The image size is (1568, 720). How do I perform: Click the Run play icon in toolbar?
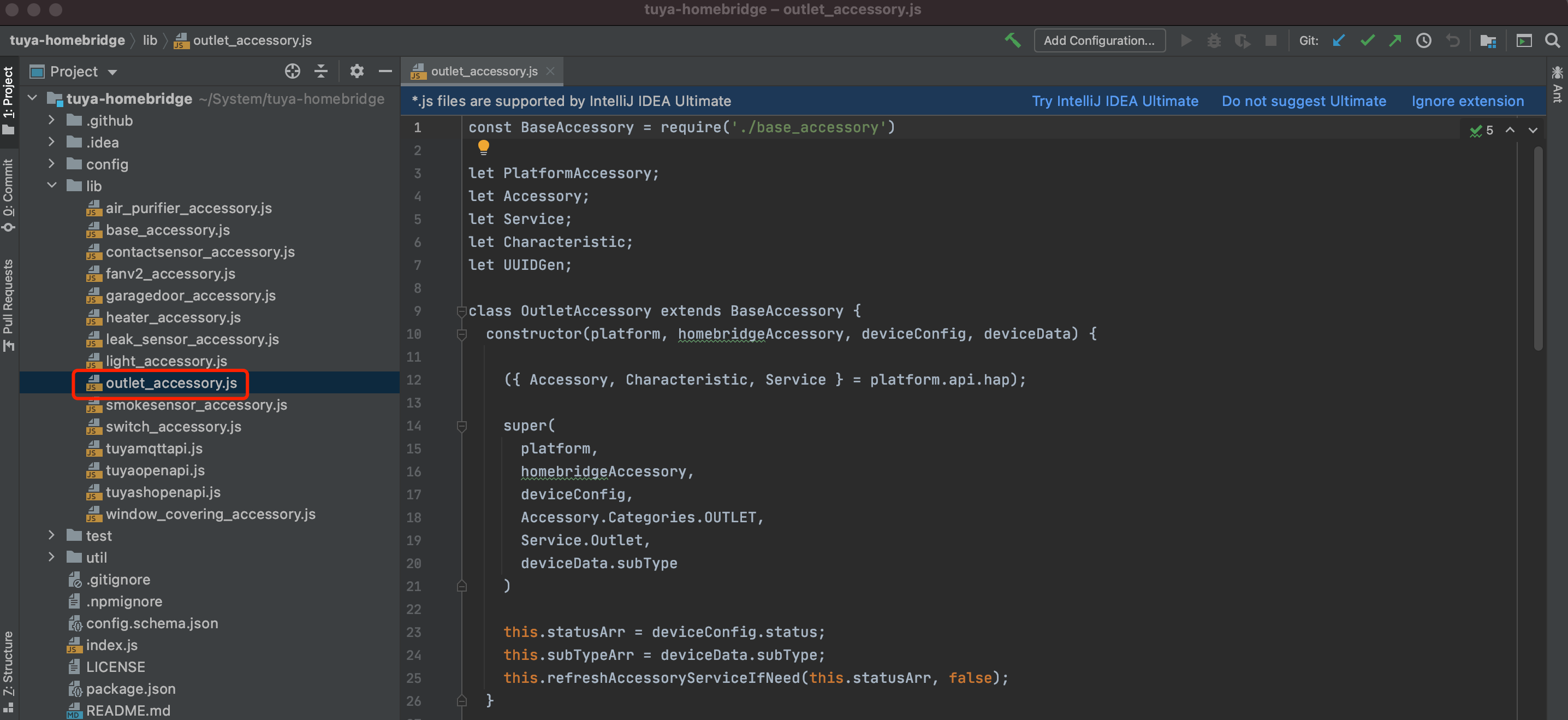pyautogui.click(x=1186, y=41)
